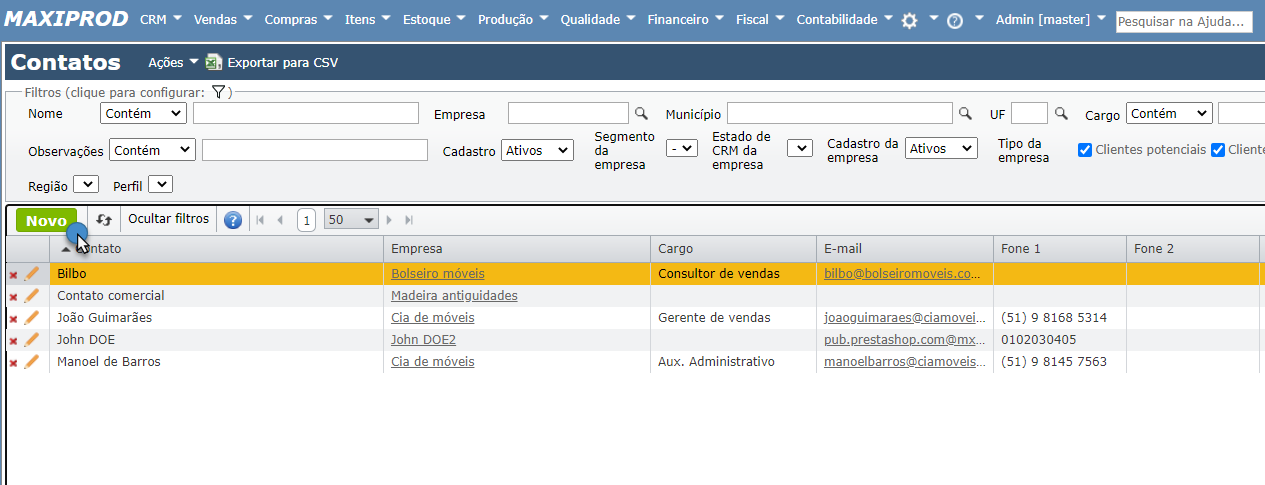The image size is (1265, 485).
Task: Go to first page of results
Action: (x=260, y=220)
